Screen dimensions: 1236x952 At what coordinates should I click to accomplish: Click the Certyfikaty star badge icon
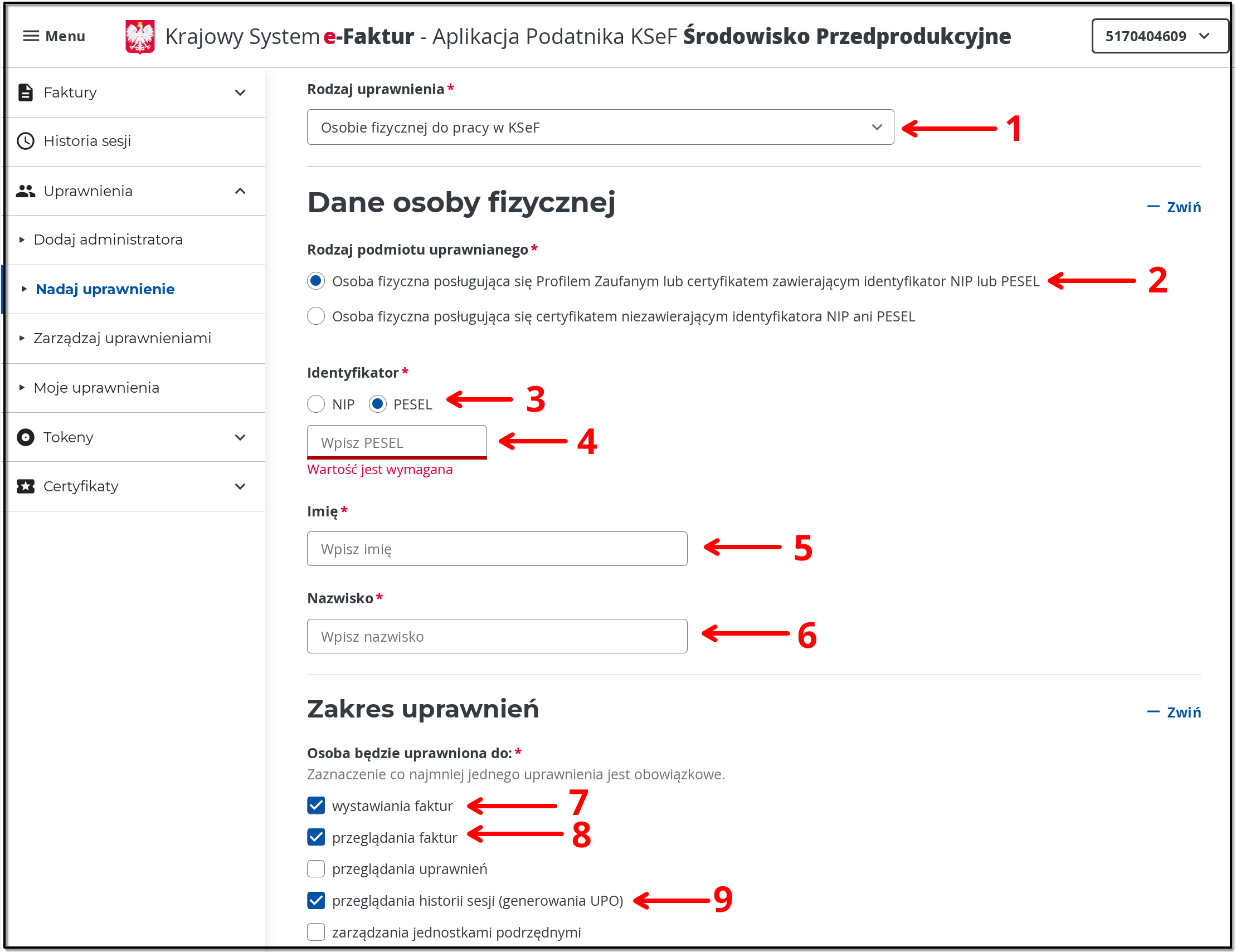(26, 486)
